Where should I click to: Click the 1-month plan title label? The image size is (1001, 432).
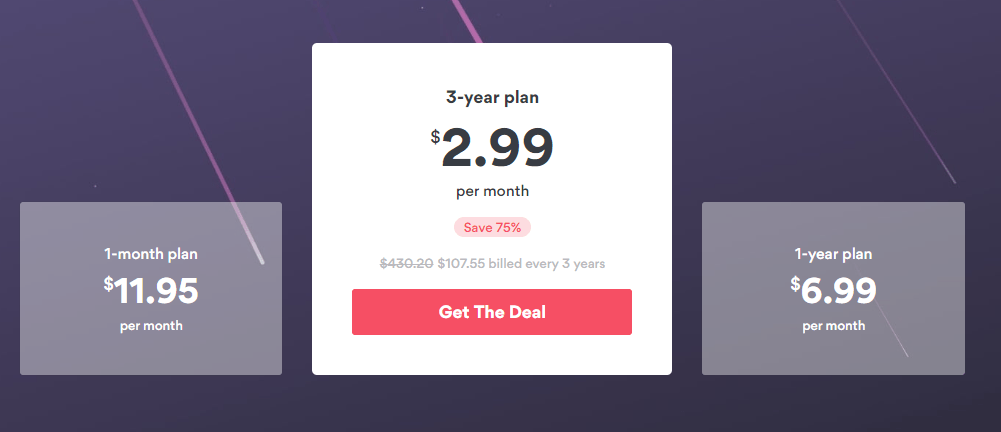pyautogui.click(x=151, y=254)
